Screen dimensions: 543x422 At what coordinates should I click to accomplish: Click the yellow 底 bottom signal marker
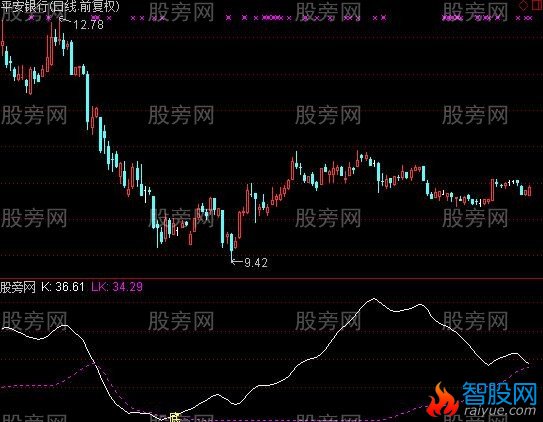pos(175,417)
